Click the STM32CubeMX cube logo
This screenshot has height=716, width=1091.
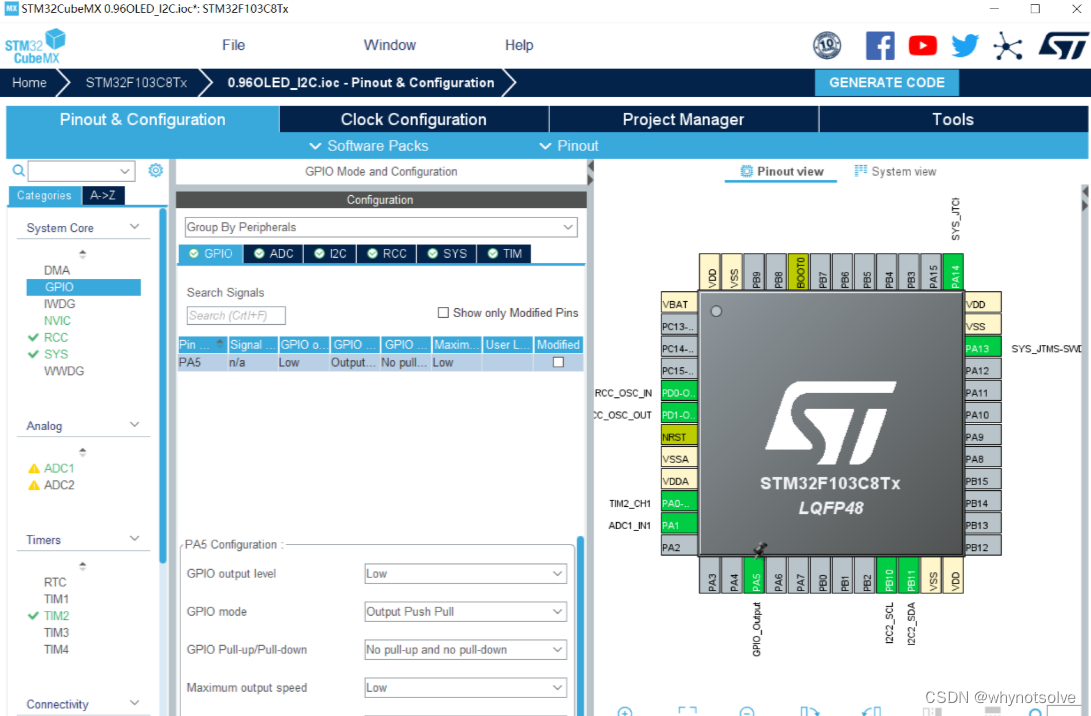coord(35,46)
